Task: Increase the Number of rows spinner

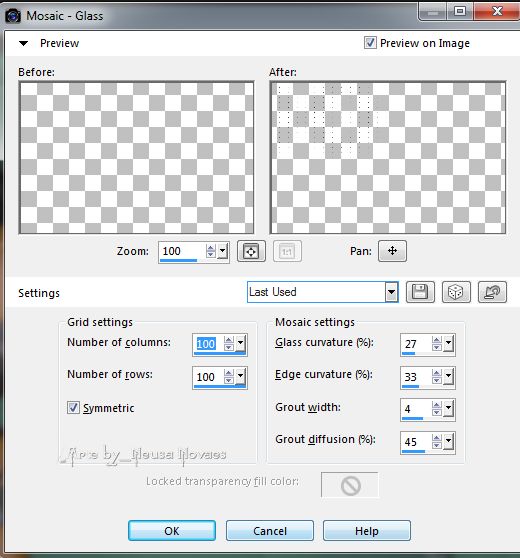Action: 229,373
